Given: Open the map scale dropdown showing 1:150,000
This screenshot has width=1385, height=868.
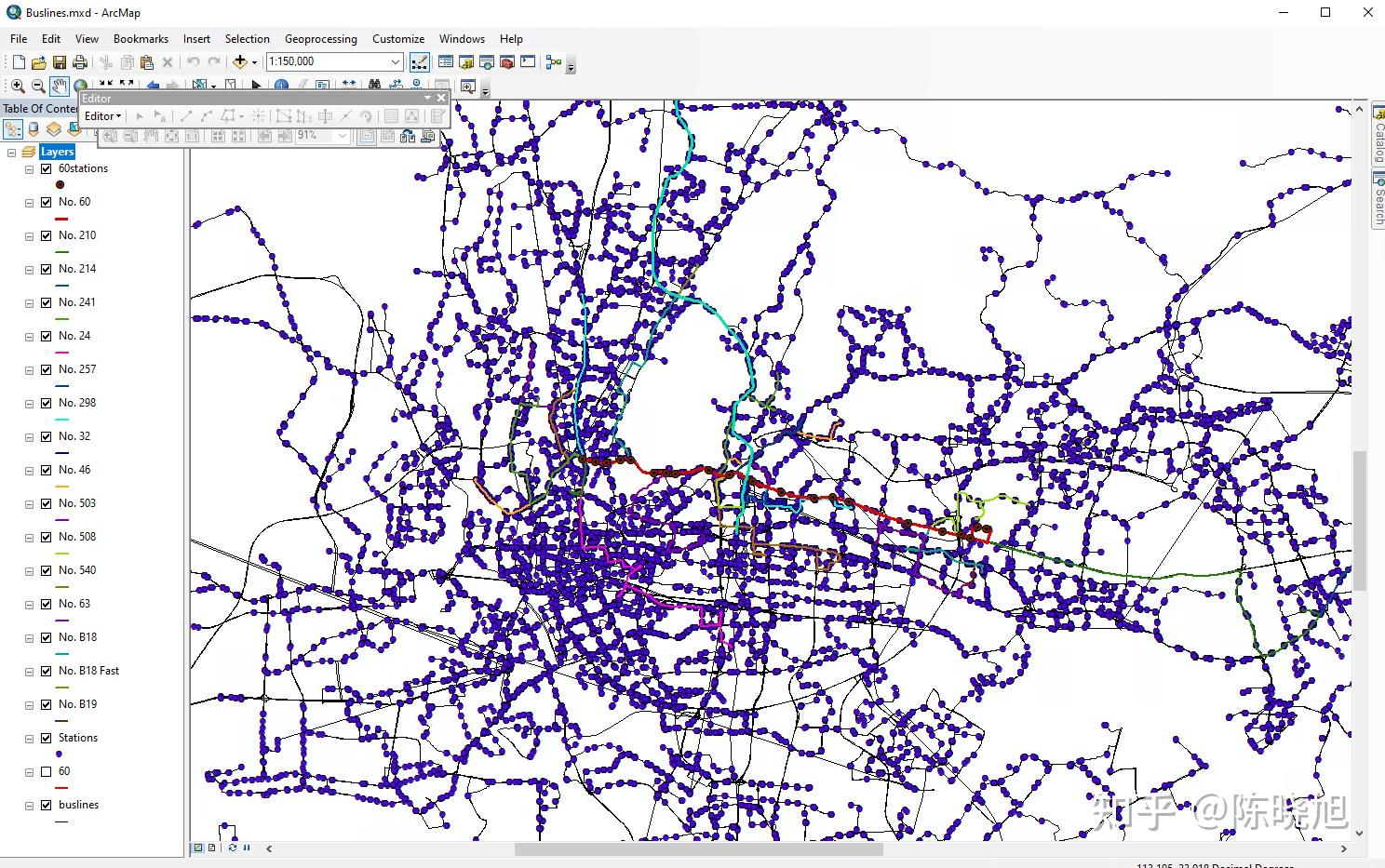Looking at the screenshot, I should click(395, 61).
